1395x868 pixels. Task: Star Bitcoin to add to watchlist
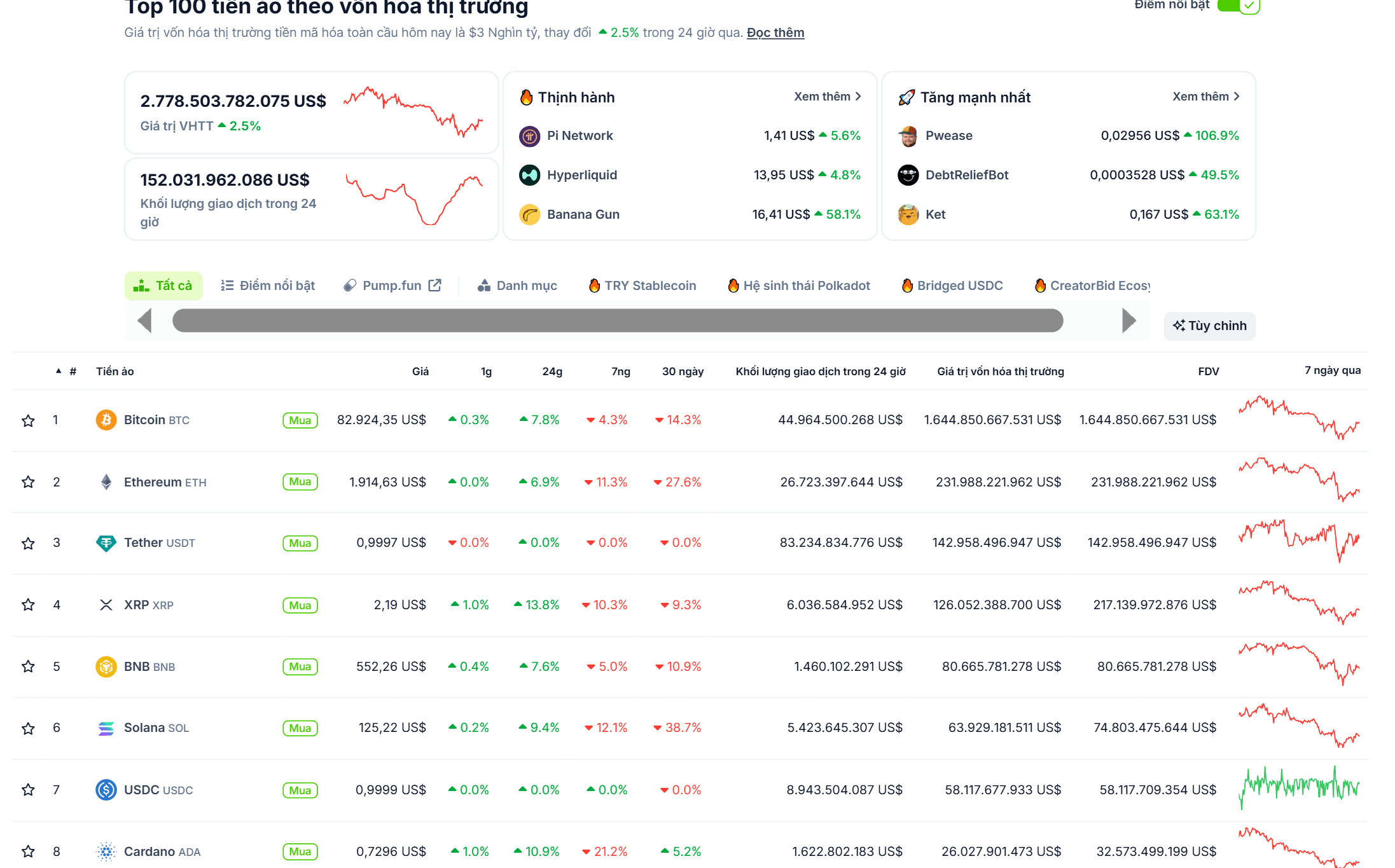pyautogui.click(x=28, y=420)
